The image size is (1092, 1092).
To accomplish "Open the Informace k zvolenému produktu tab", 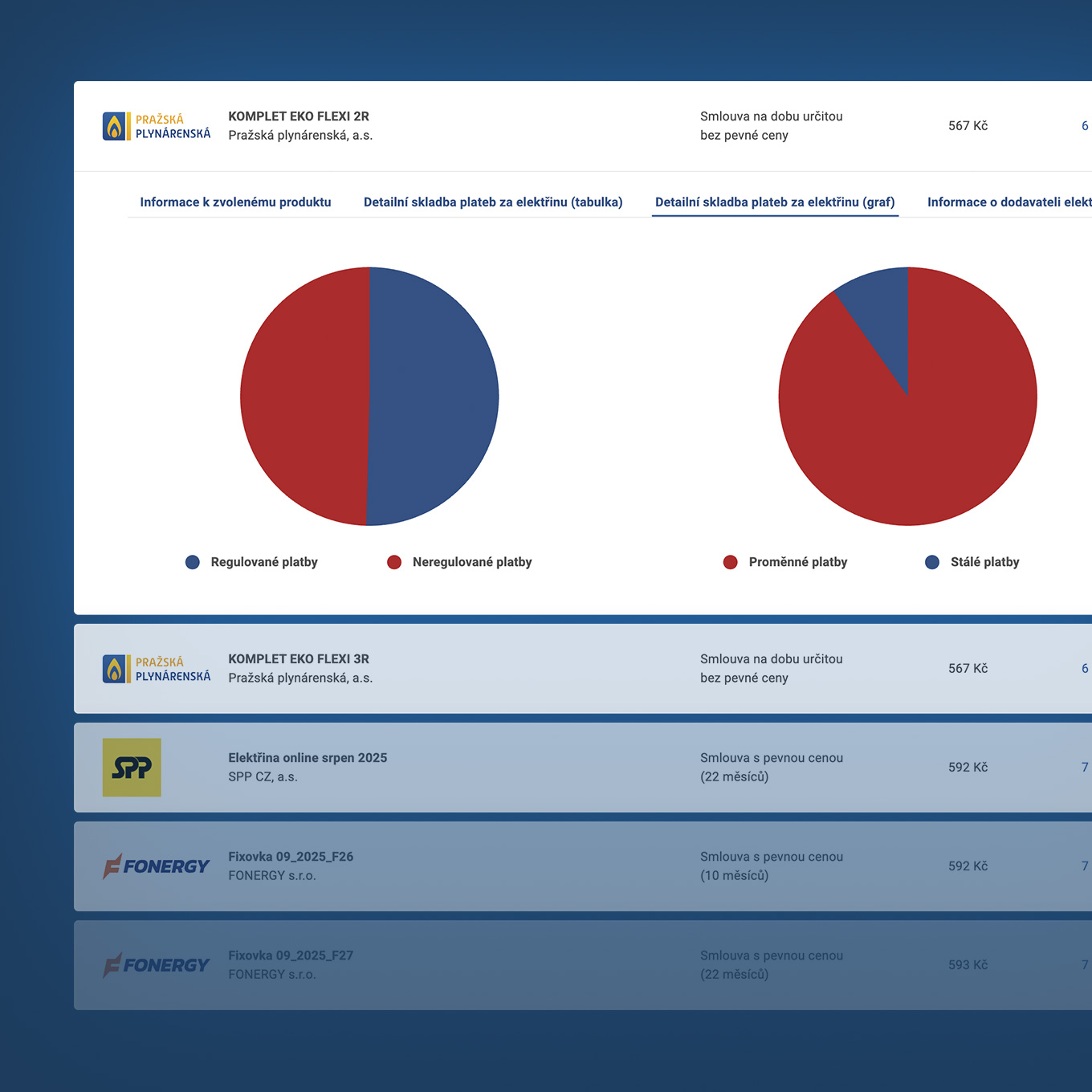I will coord(235,202).
